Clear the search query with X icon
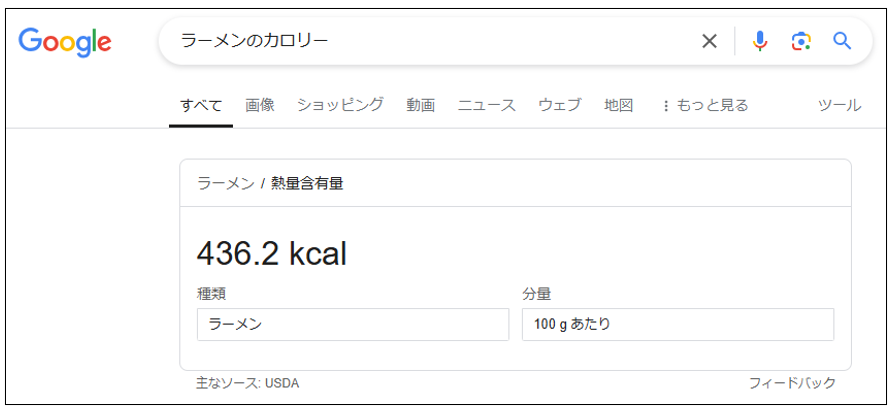The height and width of the screenshot is (414, 893). [x=709, y=41]
